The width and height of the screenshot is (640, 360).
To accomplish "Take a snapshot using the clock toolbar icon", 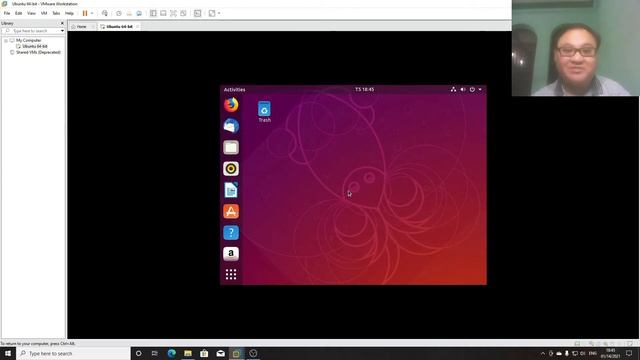I will pos(119,13).
